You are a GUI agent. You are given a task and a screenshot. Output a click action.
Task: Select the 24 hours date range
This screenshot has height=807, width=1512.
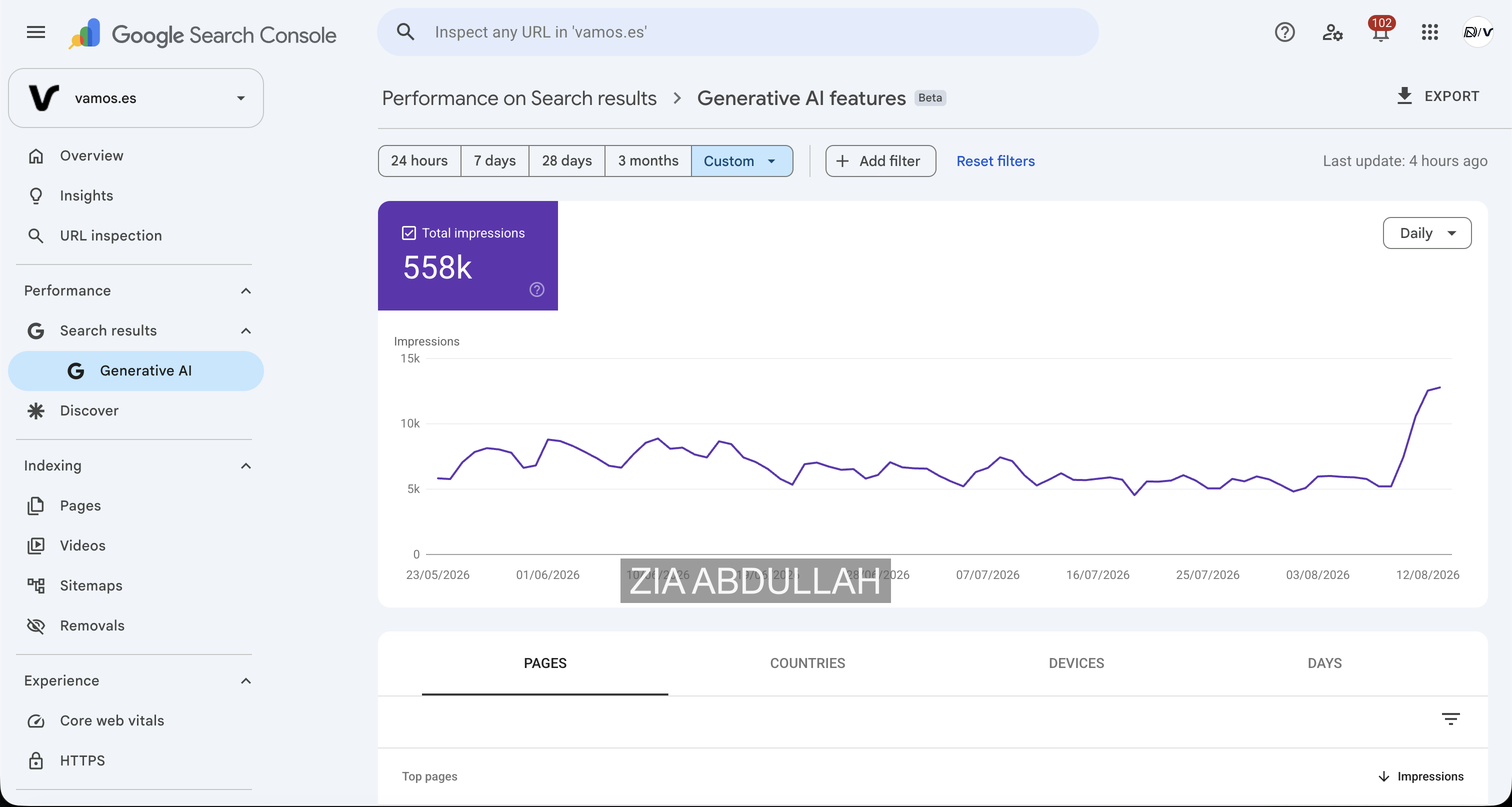pyautogui.click(x=419, y=161)
